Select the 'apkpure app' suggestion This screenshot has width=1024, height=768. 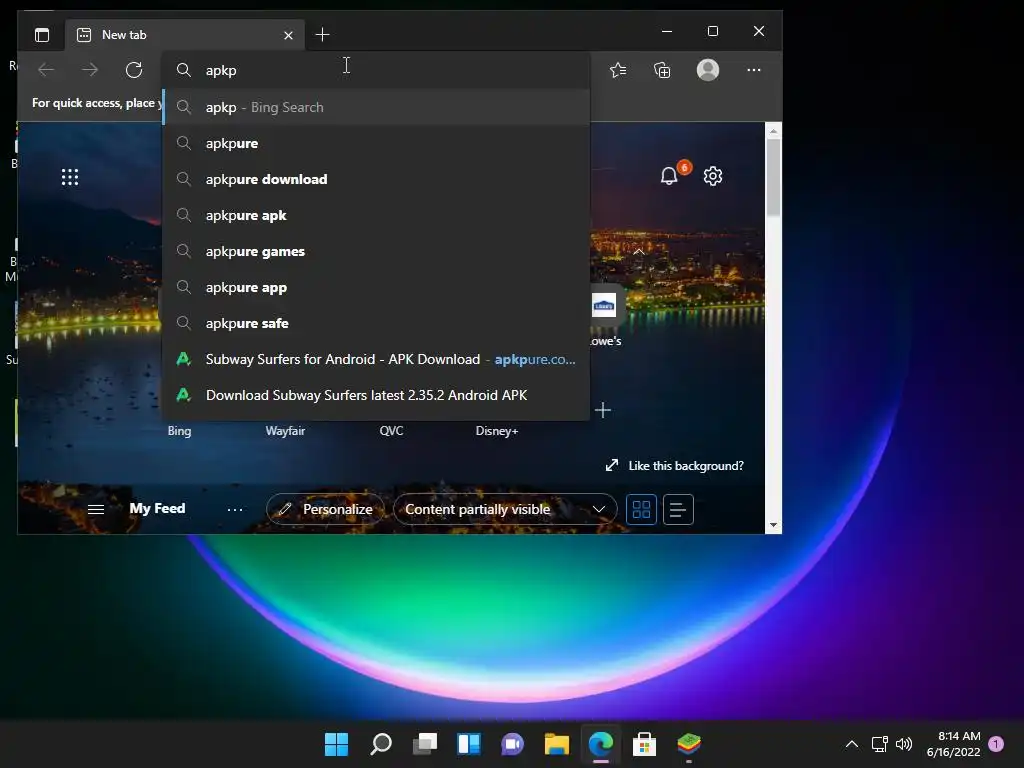[376, 287]
